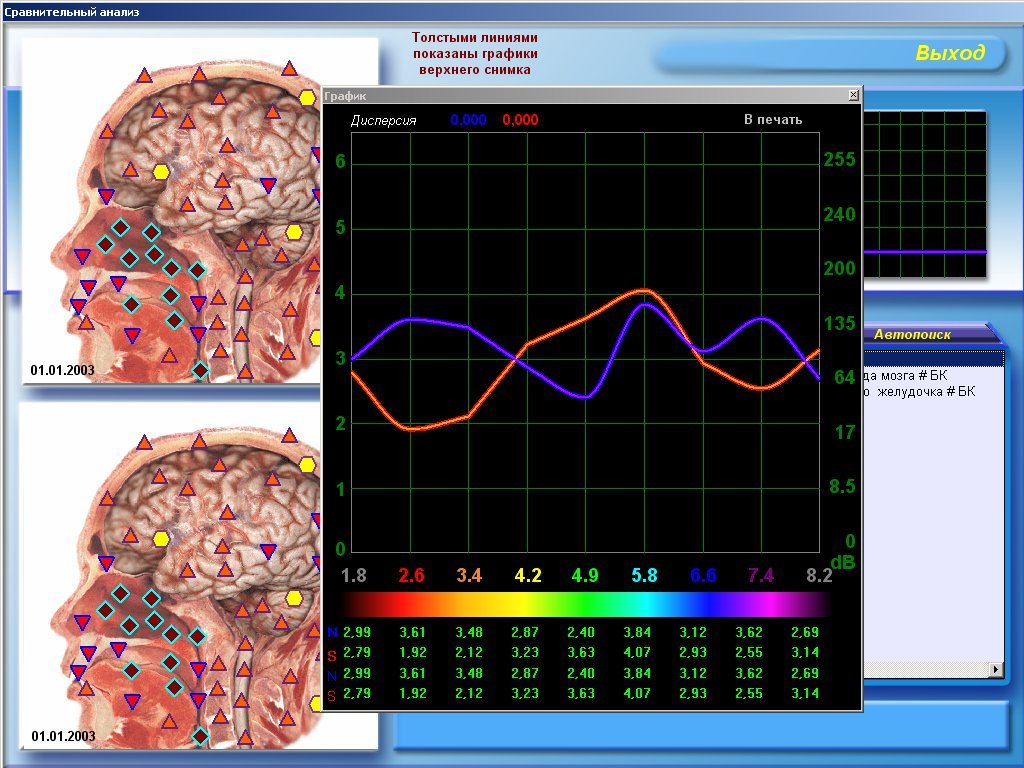Click the purple 7.4 frequency label
The image size is (1024, 768).
[x=761, y=575]
